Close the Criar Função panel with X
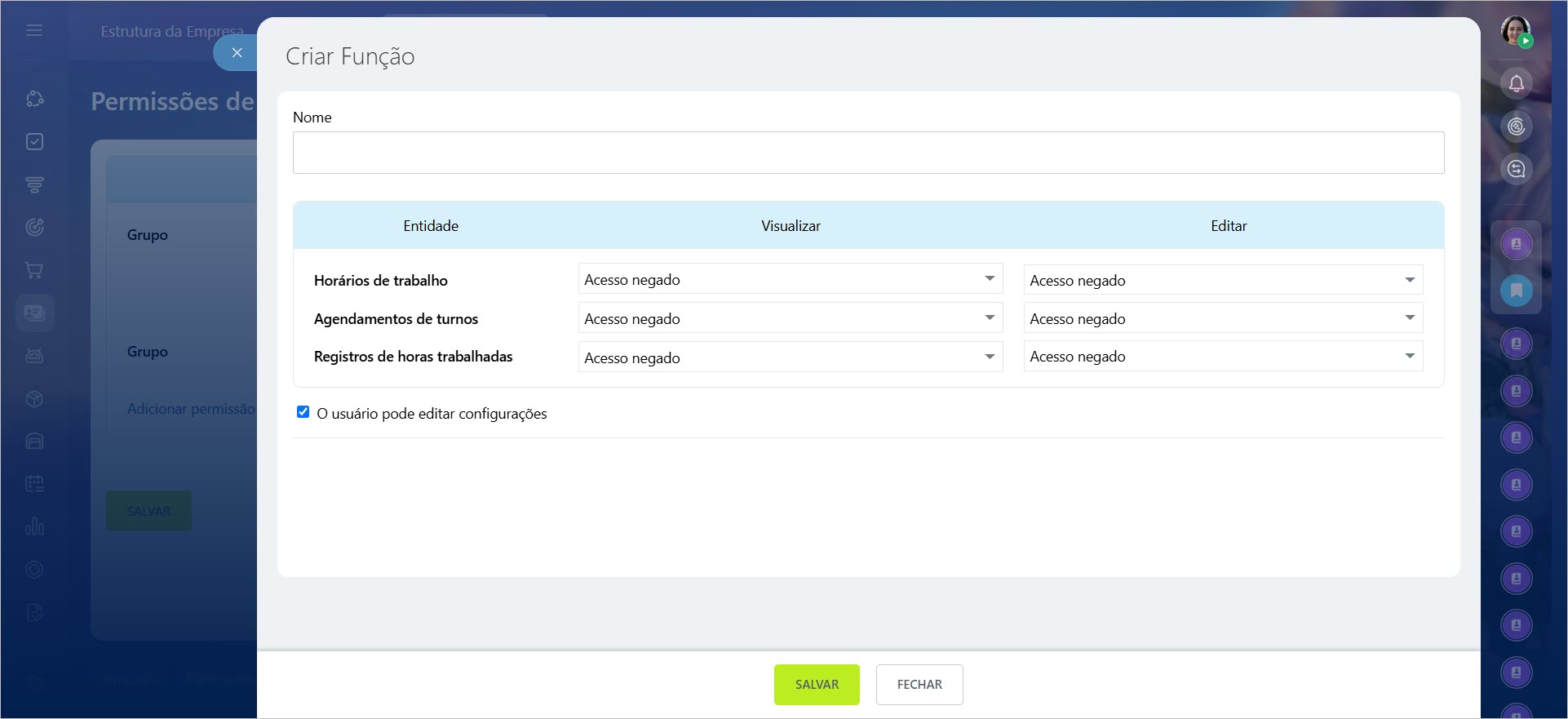1568x719 pixels. (237, 53)
